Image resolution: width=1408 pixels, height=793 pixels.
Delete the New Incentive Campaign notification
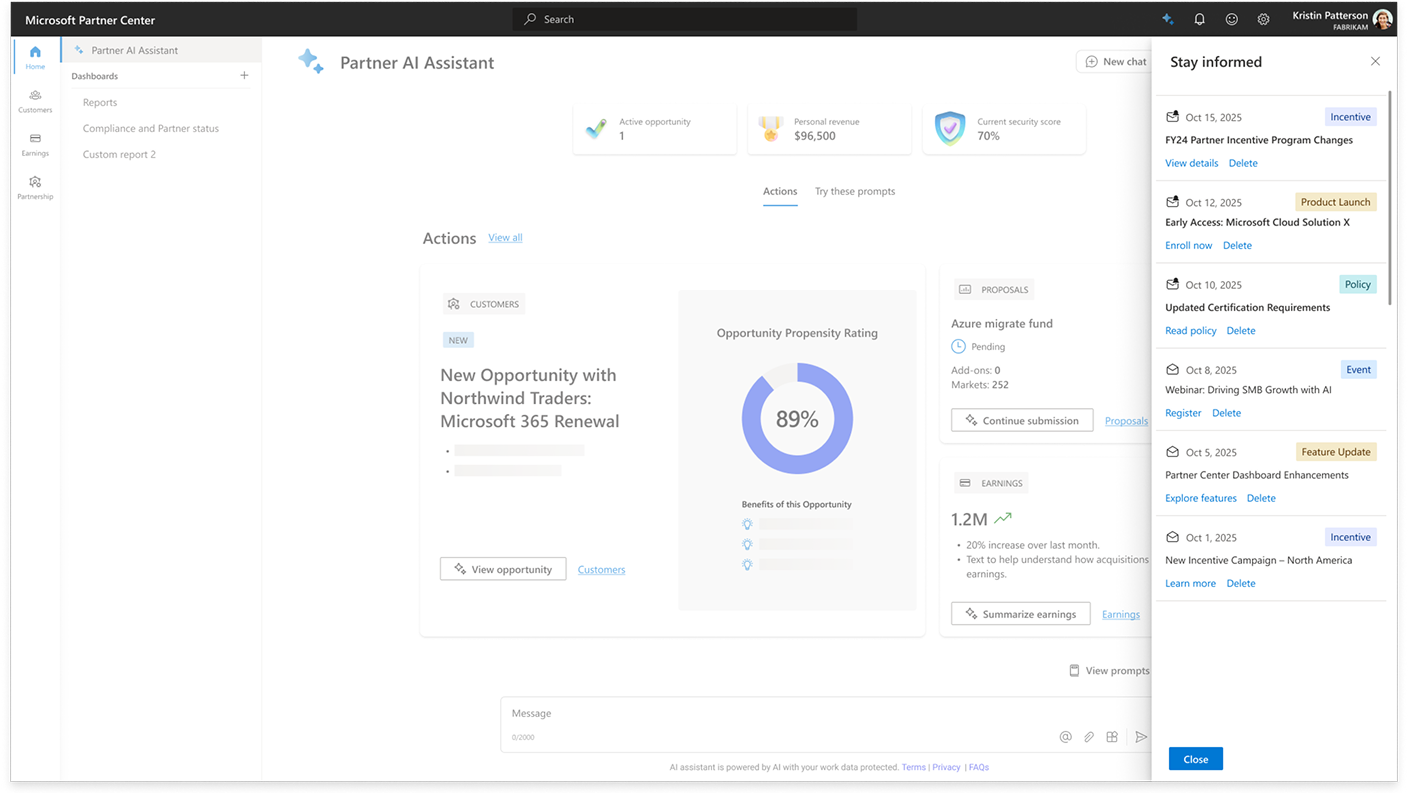(x=1241, y=583)
